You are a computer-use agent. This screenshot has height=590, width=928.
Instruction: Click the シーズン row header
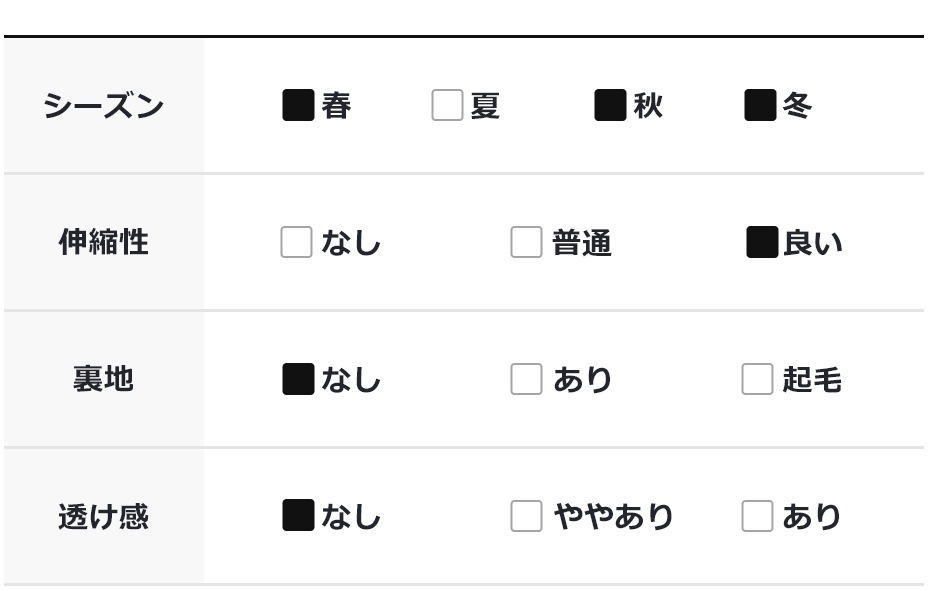pyautogui.click(x=103, y=105)
